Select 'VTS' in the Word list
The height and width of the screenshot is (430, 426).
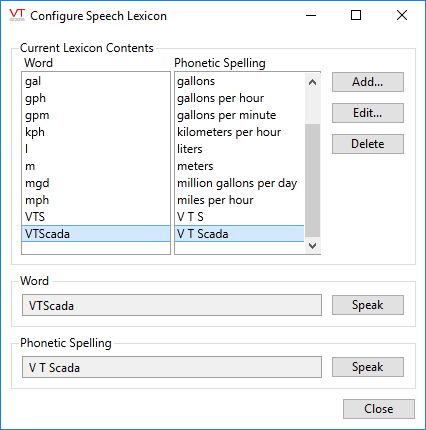[96, 217]
